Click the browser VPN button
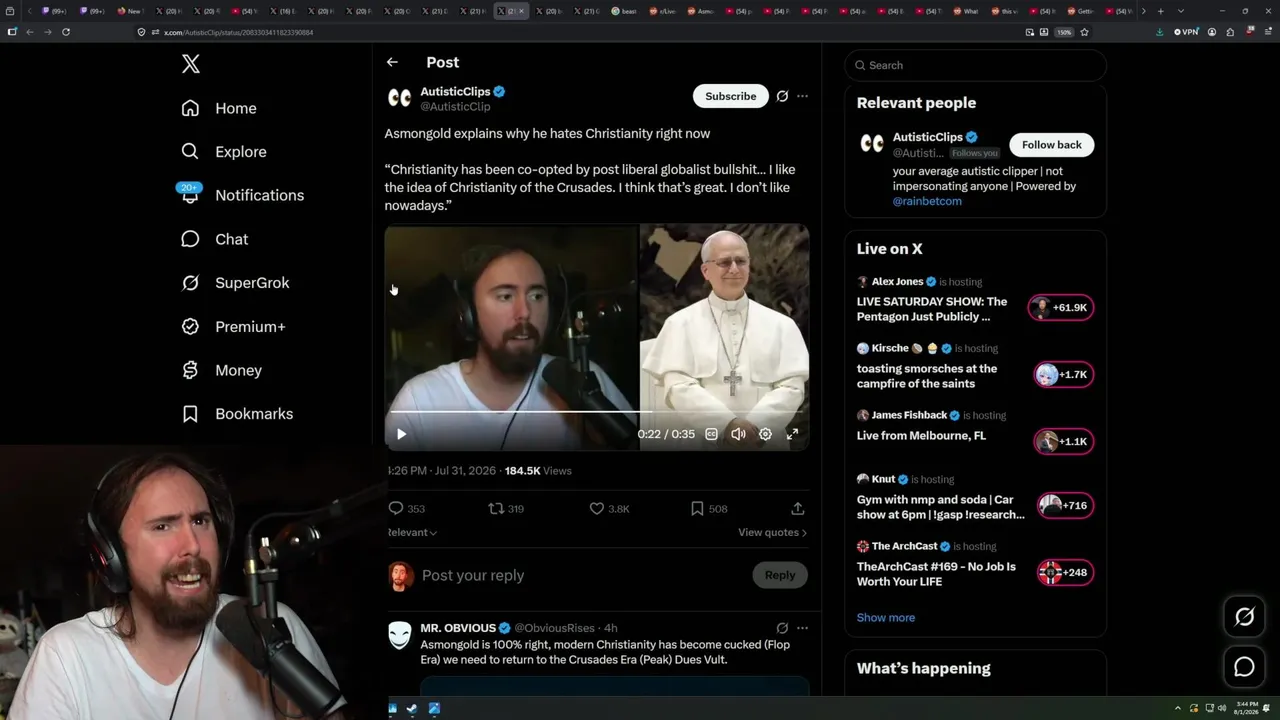 pos(1186,32)
